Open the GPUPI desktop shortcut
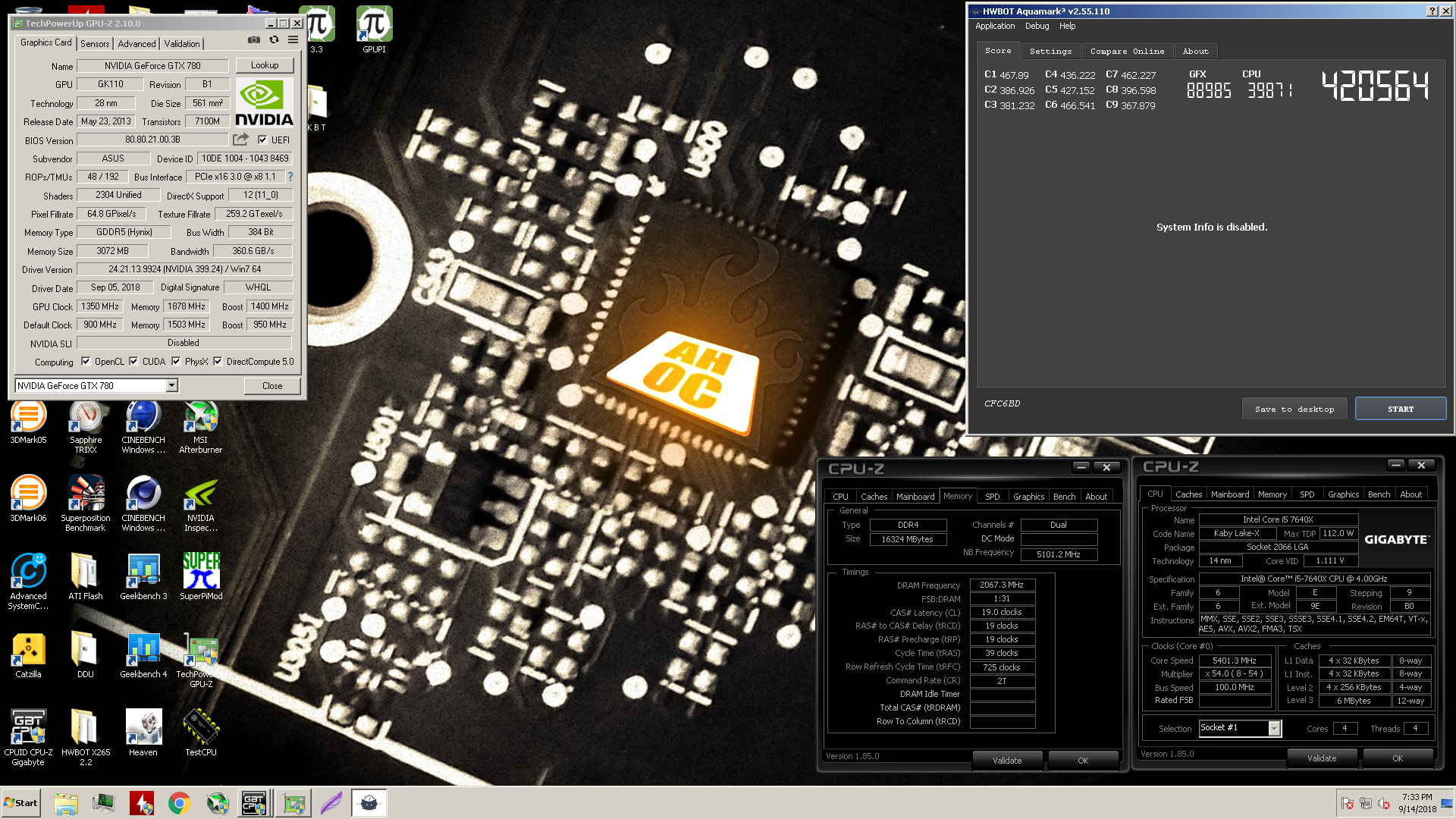 [374, 30]
